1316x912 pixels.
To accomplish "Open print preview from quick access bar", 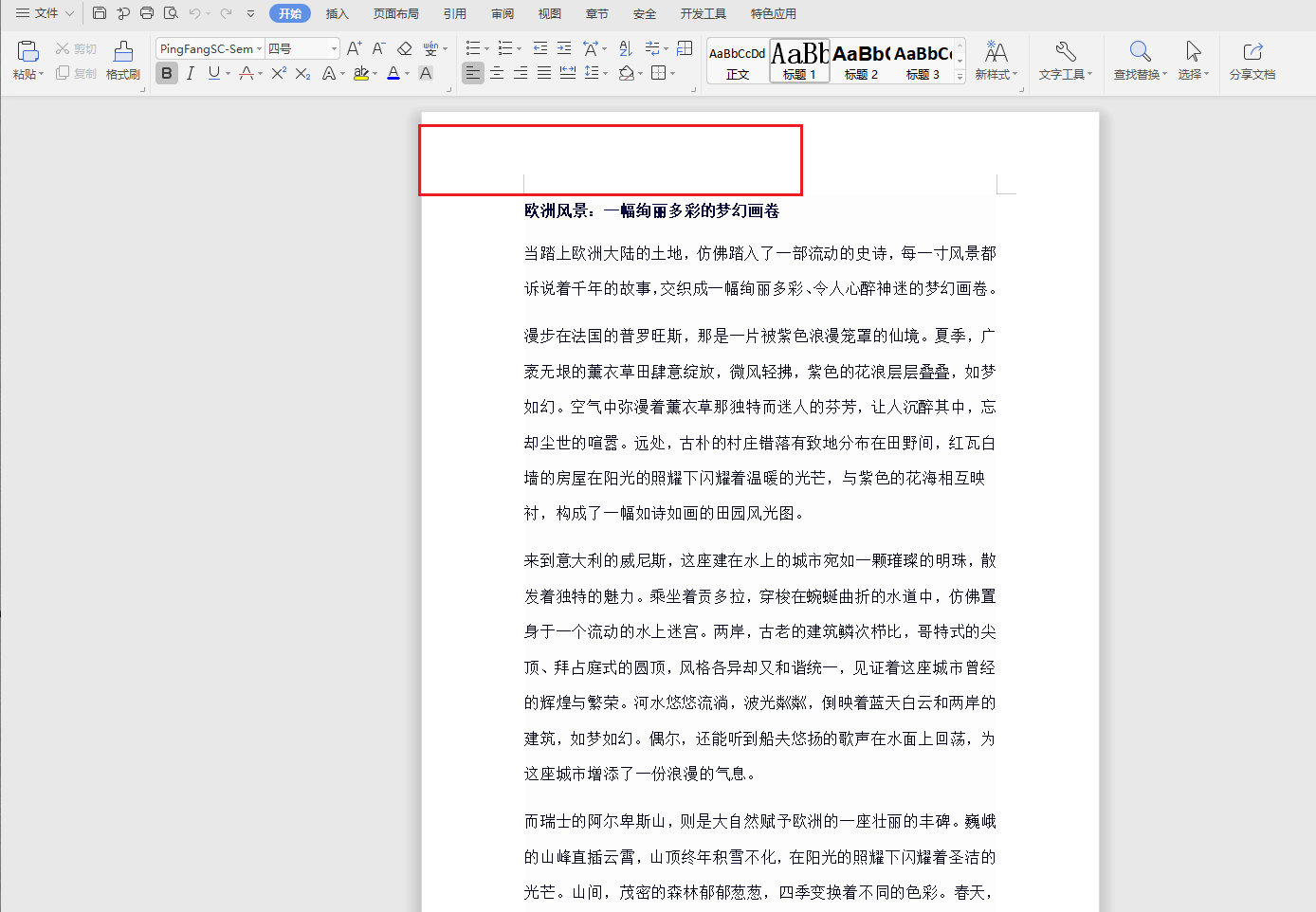I will point(171,13).
